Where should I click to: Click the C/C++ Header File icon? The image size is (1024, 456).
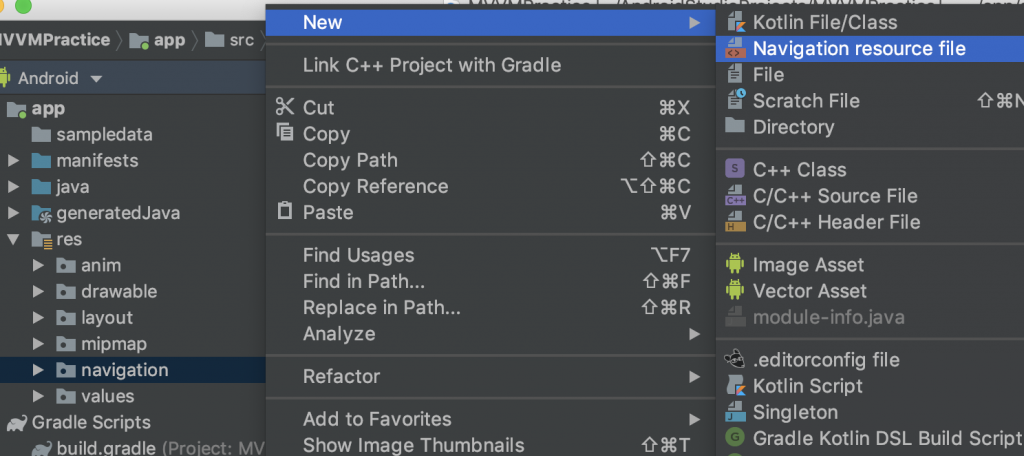click(x=736, y=222)
